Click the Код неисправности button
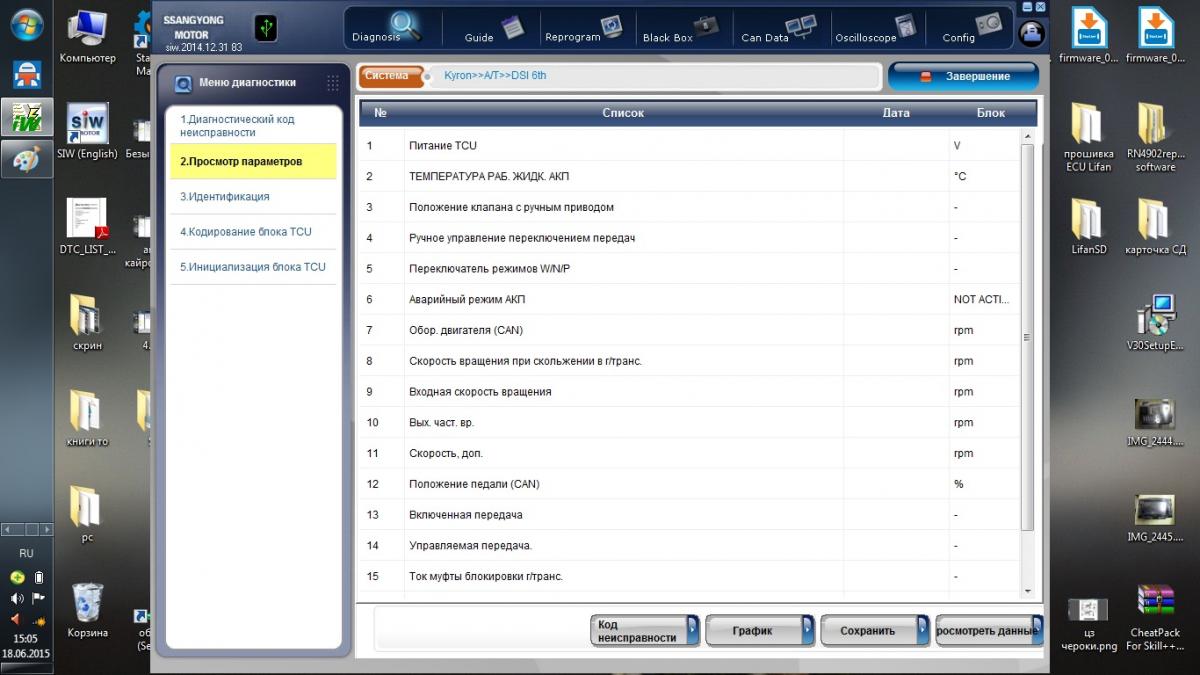Viewport: 1200px width, 675px height. (x=645, y=631)
